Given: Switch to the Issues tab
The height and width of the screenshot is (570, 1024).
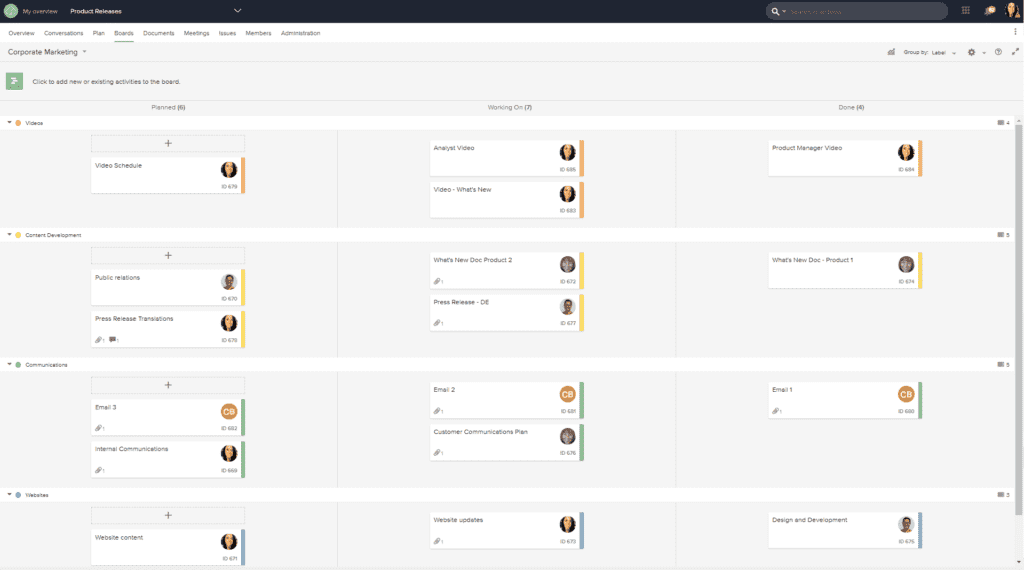Looking at the screenshot, I should coord(227,33).
